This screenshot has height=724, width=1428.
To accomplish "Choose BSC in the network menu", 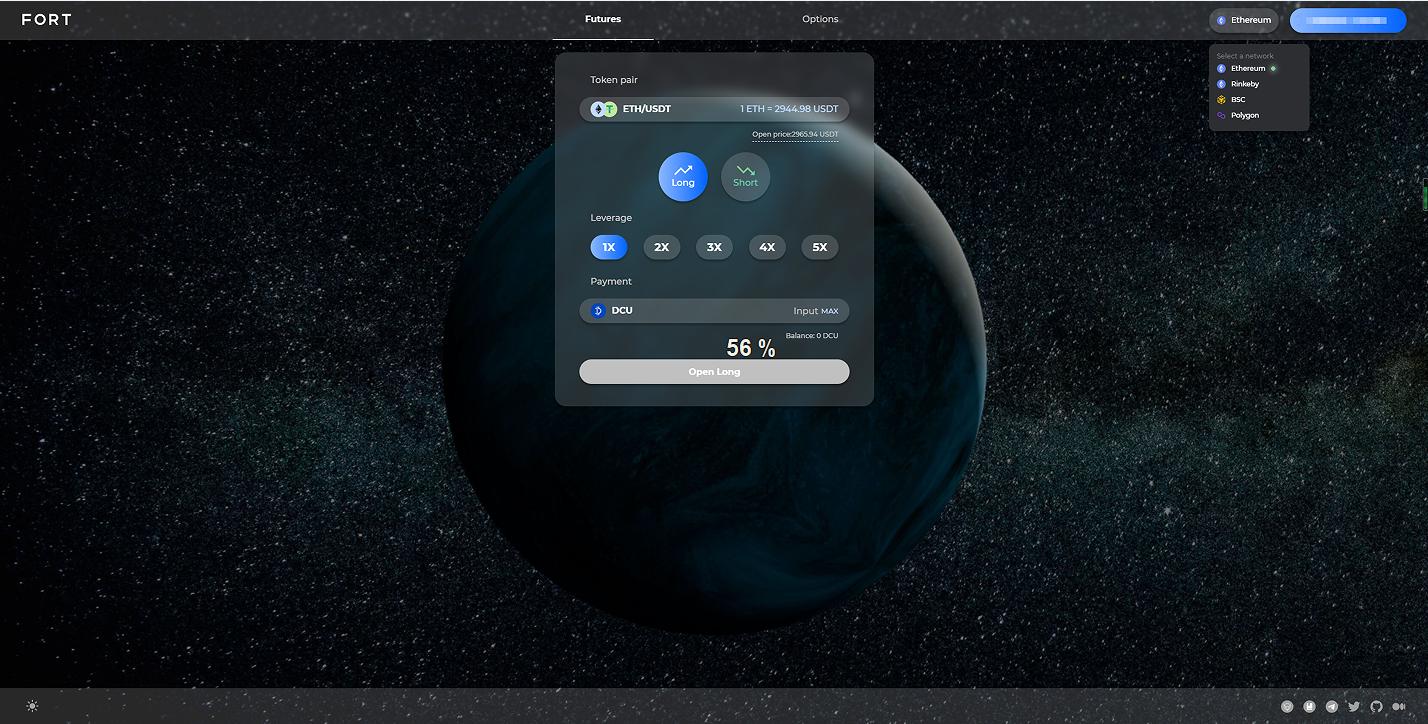I will pyautogui.click(x=1238, y=100).
